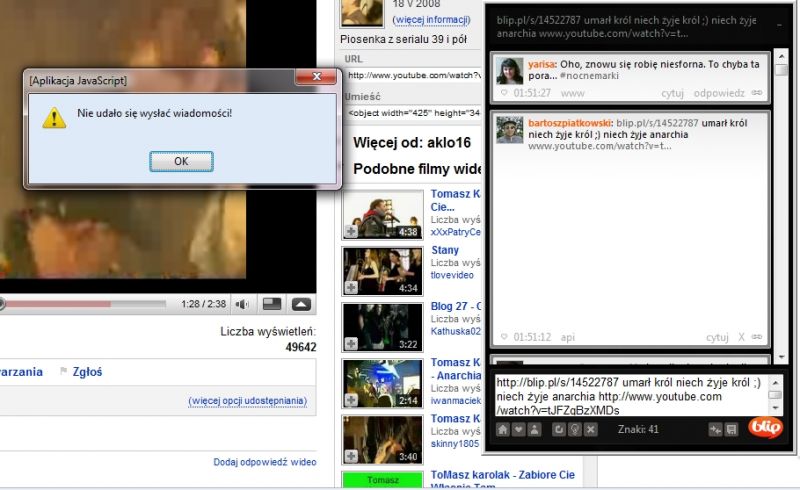Viewport: 800px width, 490px height.
Task: Click 'cytuj' on yarisa's post
Action: (x=672, y=93)
